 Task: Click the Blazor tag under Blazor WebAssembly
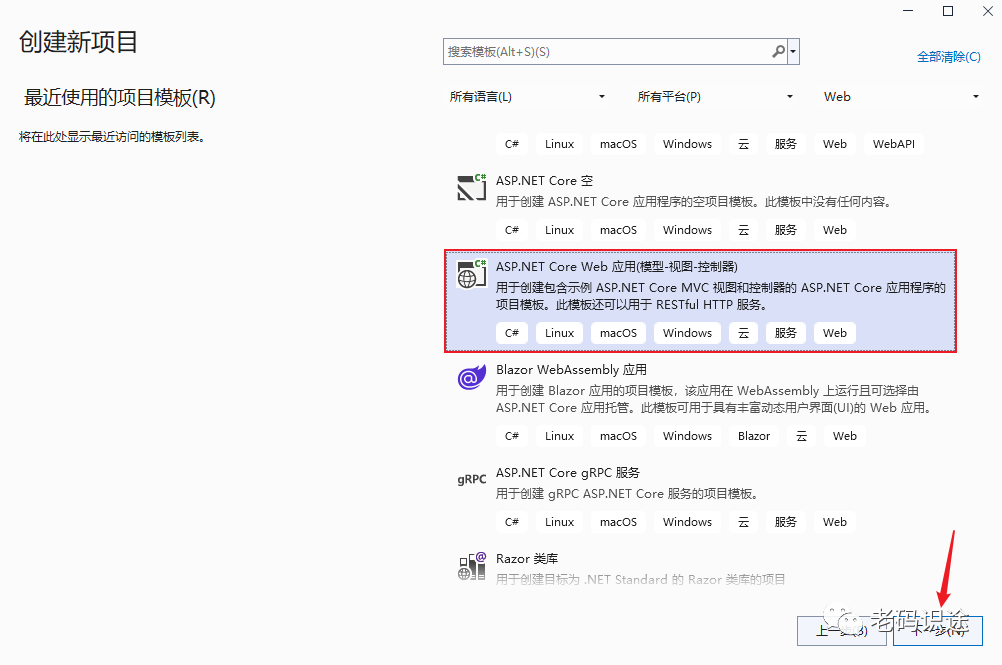pyautogui.click(x=753, y=436)
